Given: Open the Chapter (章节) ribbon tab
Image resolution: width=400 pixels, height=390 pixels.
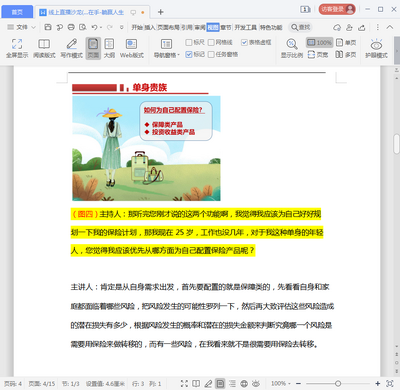Looking at the screenshot, I should click(x=226, y=27).
